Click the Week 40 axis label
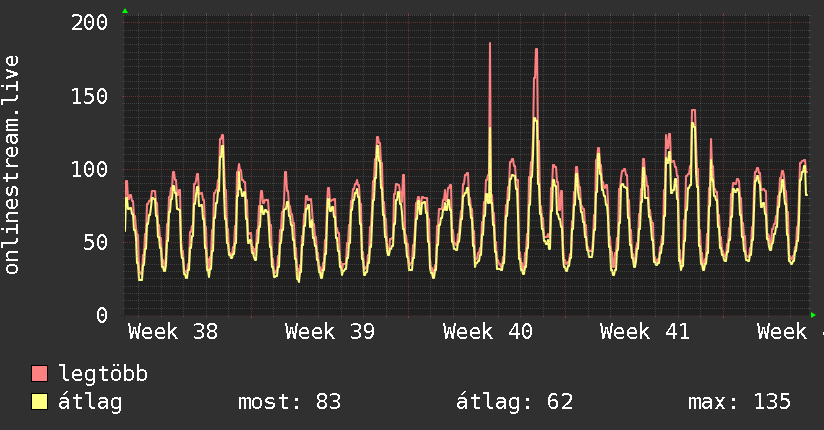Viewport: 824px width, 430px height. coord(488,332)
